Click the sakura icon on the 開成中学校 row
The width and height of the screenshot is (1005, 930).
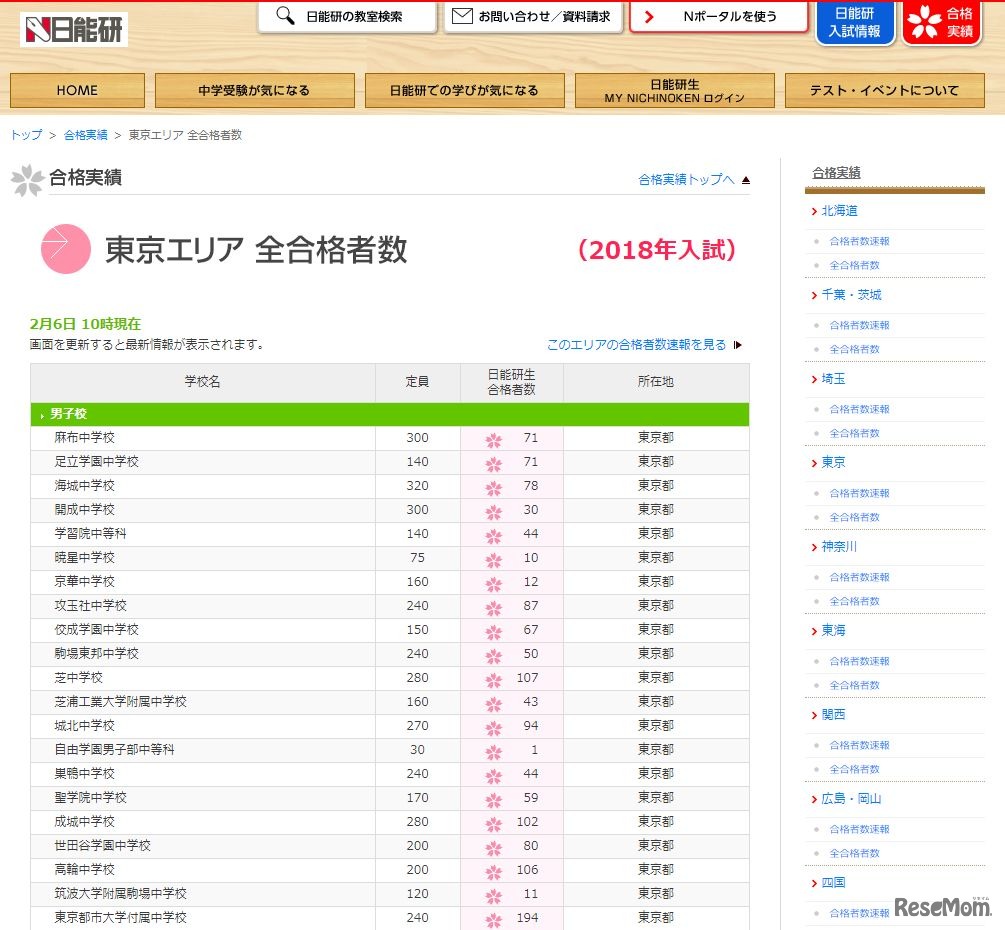pos(493,510)
